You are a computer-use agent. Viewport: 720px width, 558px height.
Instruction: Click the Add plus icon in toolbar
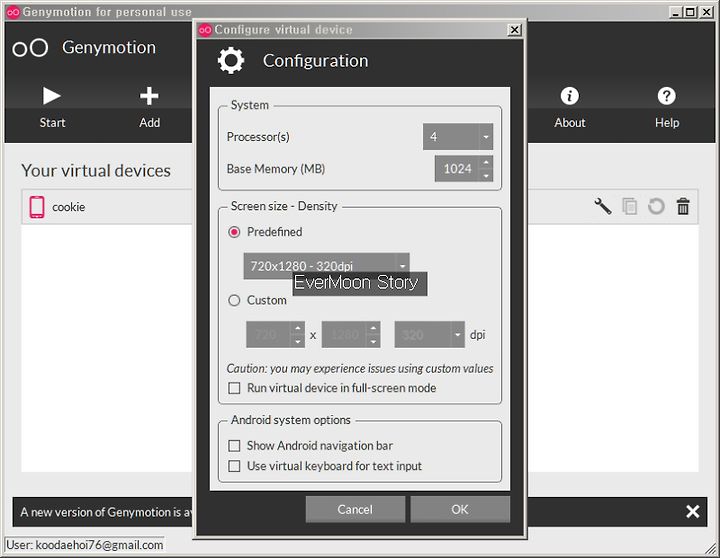tap(149, 96)
